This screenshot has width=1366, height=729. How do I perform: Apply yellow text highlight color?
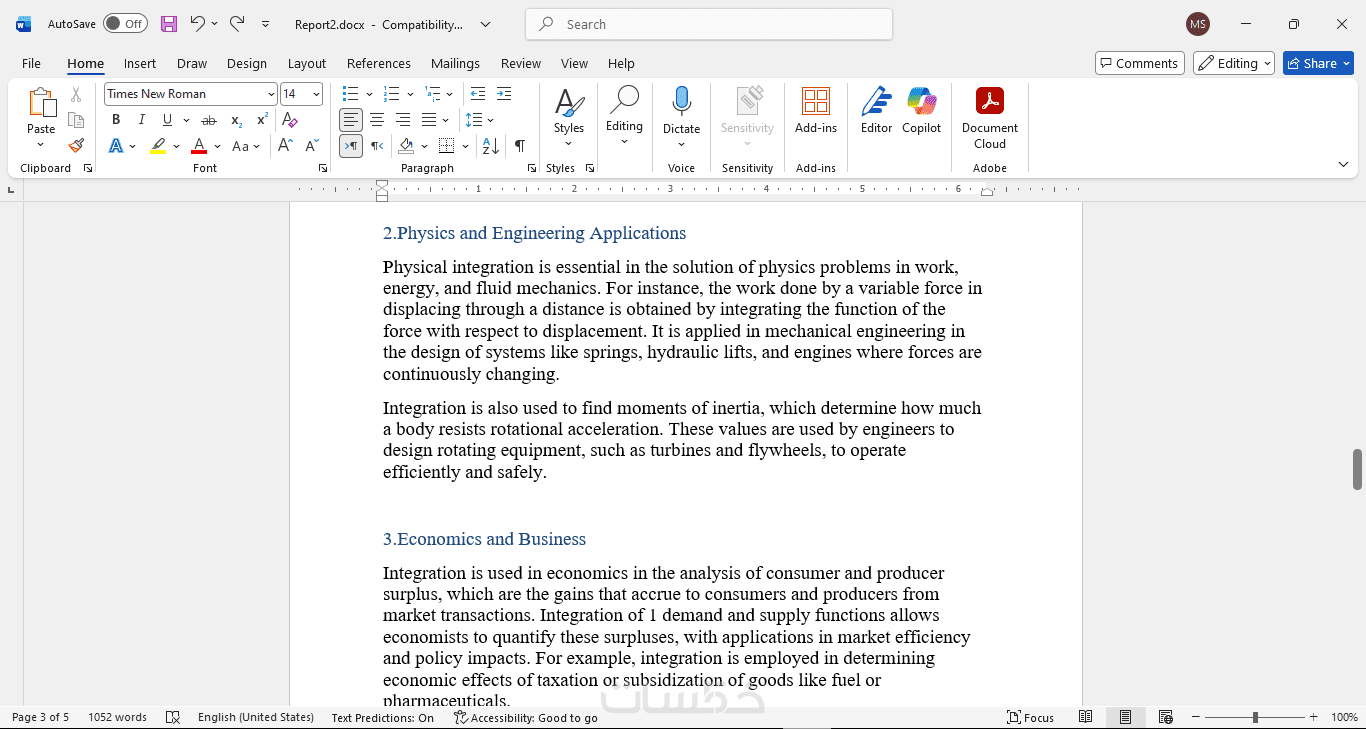pyautogui.click(x=158, y=146)
